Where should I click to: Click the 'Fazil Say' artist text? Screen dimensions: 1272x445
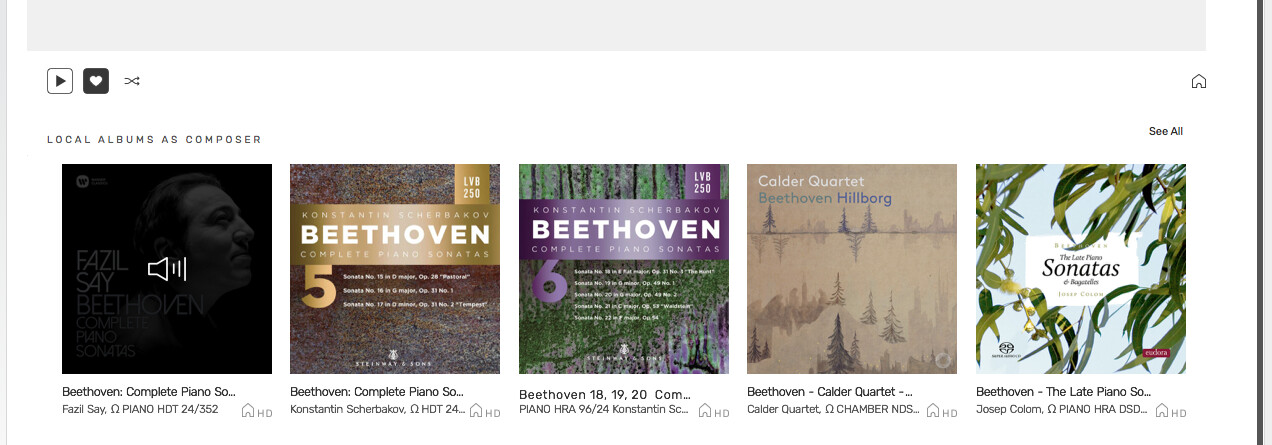coord(83,410)
